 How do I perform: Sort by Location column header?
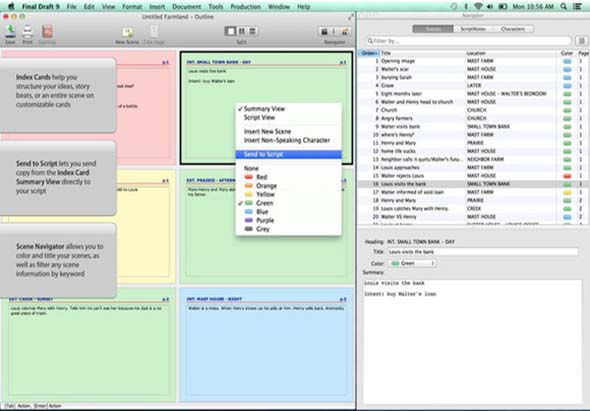coord(511,53)
